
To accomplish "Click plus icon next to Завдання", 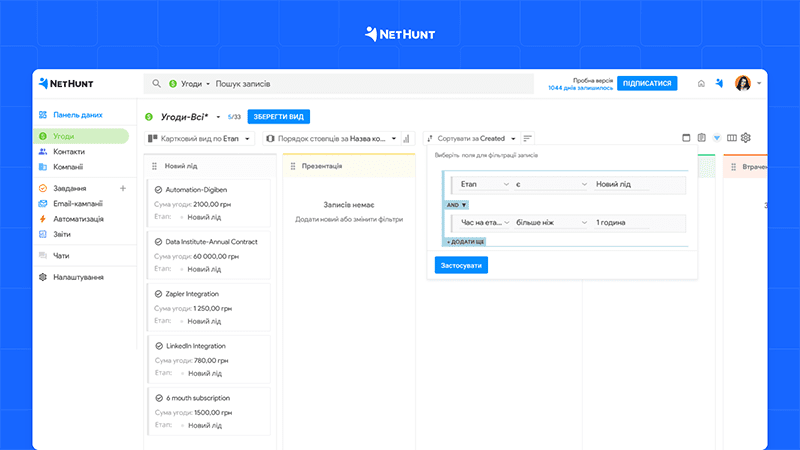I will tap(123, 188).
